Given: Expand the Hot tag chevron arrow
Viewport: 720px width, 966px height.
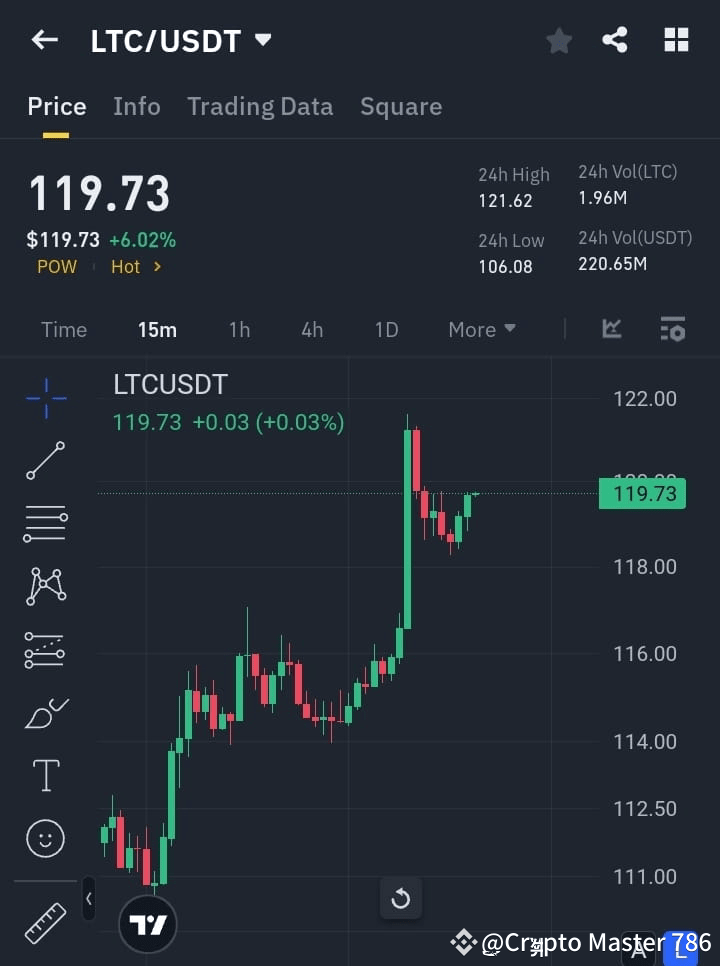Looking at the screenshot, I should tap(158, 267).
